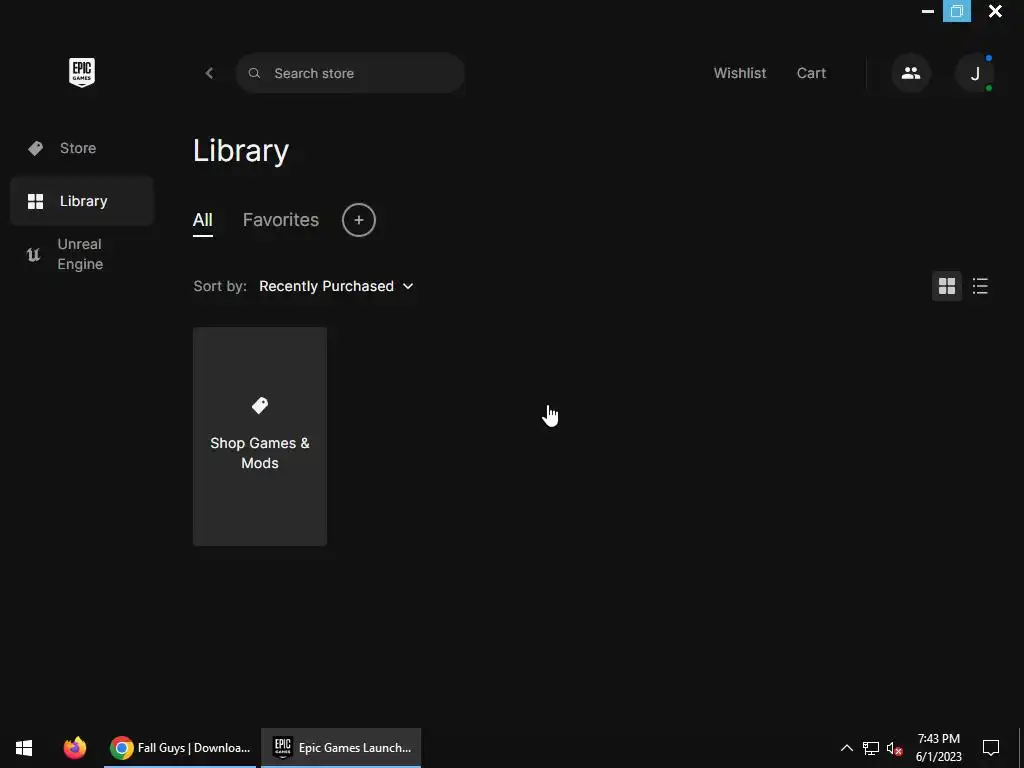Open the J profile avatar menu
This screenshot has width=1024, height=768.
click(974, 73)
